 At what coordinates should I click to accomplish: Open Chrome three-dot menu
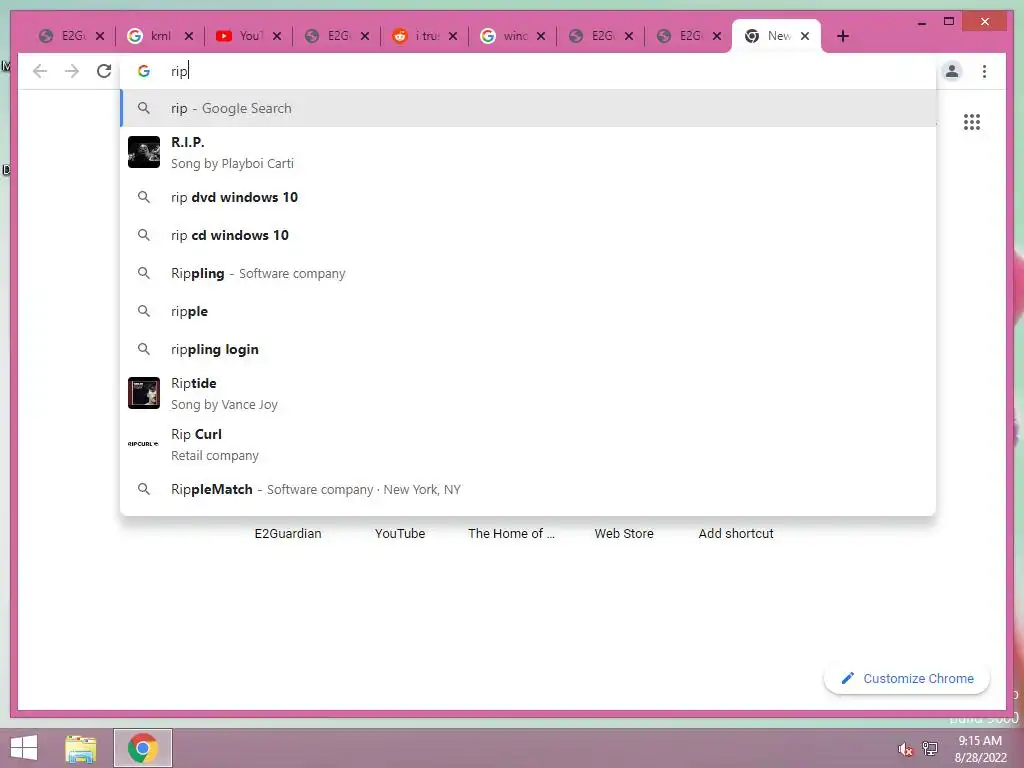pos(984,71)
